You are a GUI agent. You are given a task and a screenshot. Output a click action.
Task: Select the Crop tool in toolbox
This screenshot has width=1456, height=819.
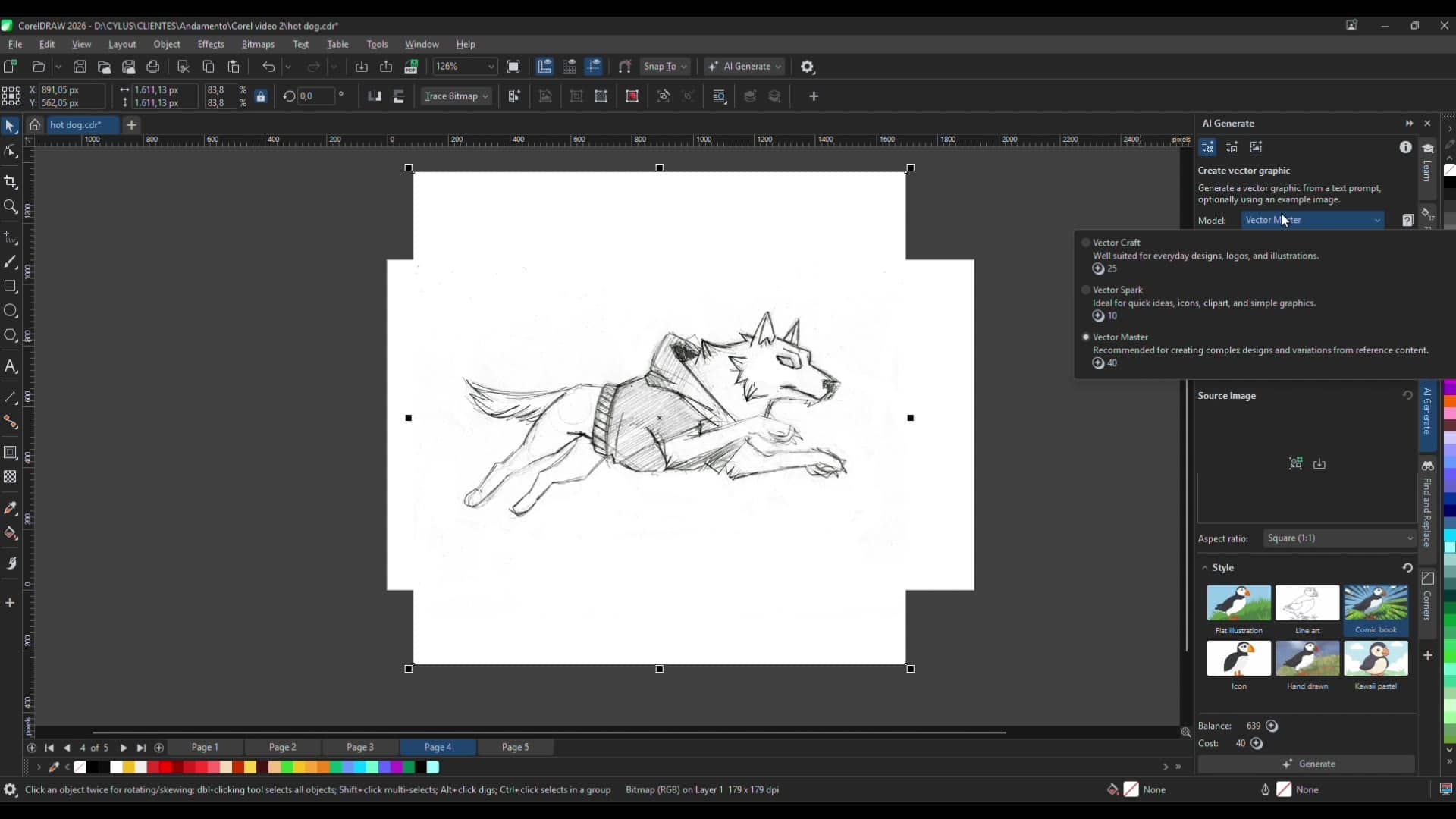[11, 182]
